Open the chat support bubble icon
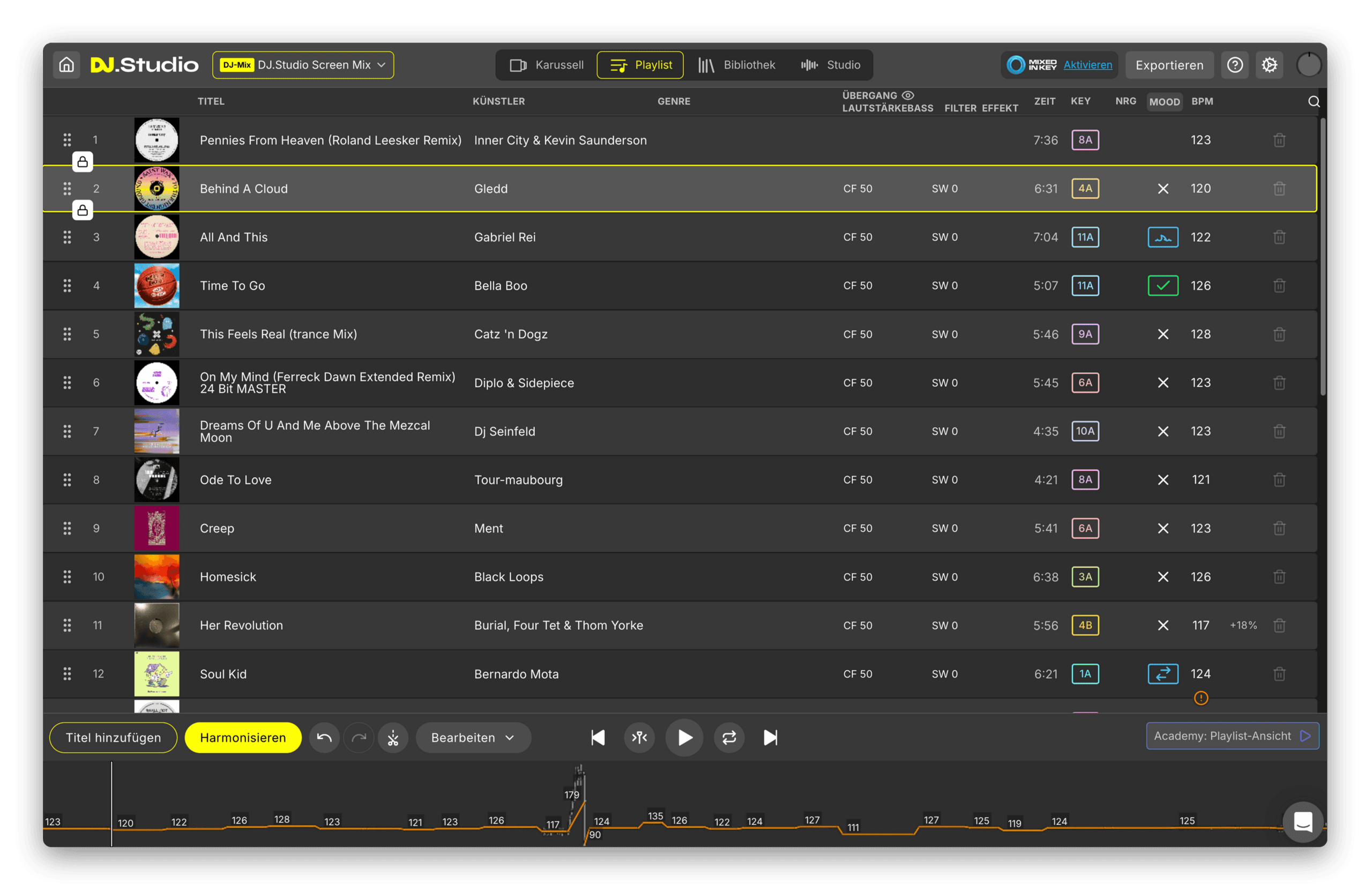Screen dimensions: 1372x890 (1303, 822)
